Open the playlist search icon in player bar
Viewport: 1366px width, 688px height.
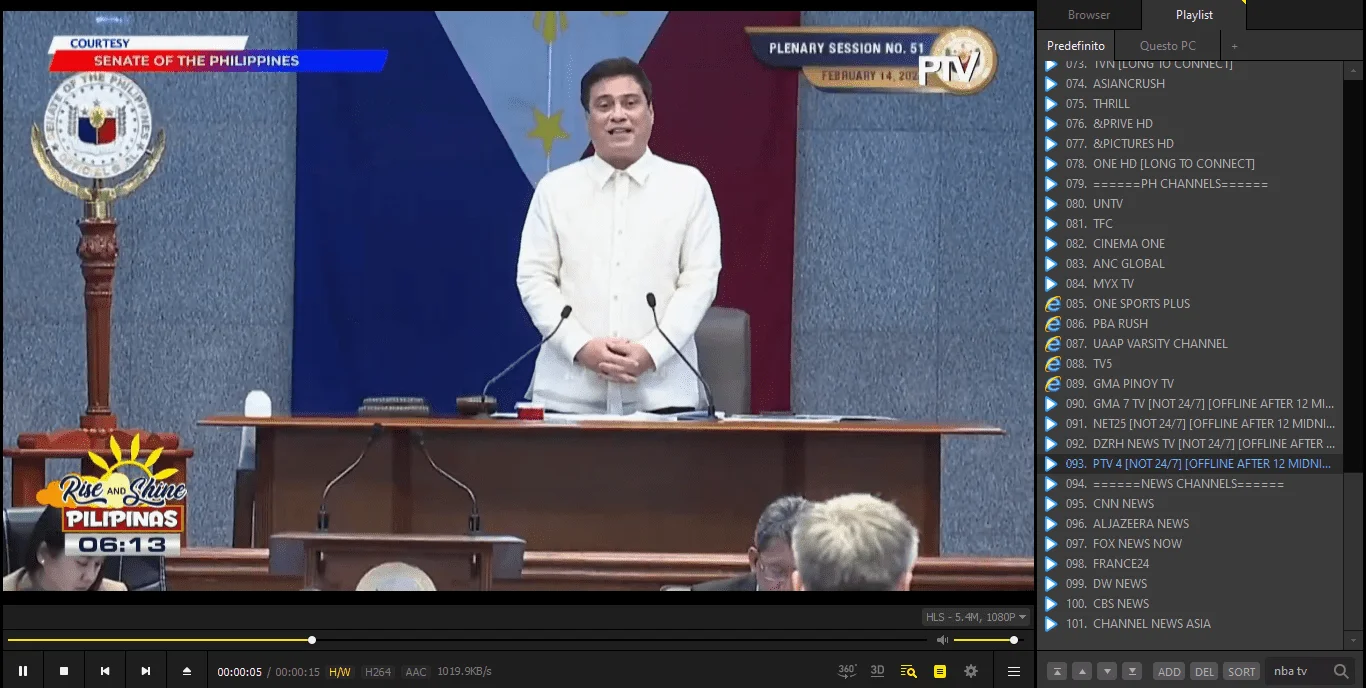click(908, 671)
